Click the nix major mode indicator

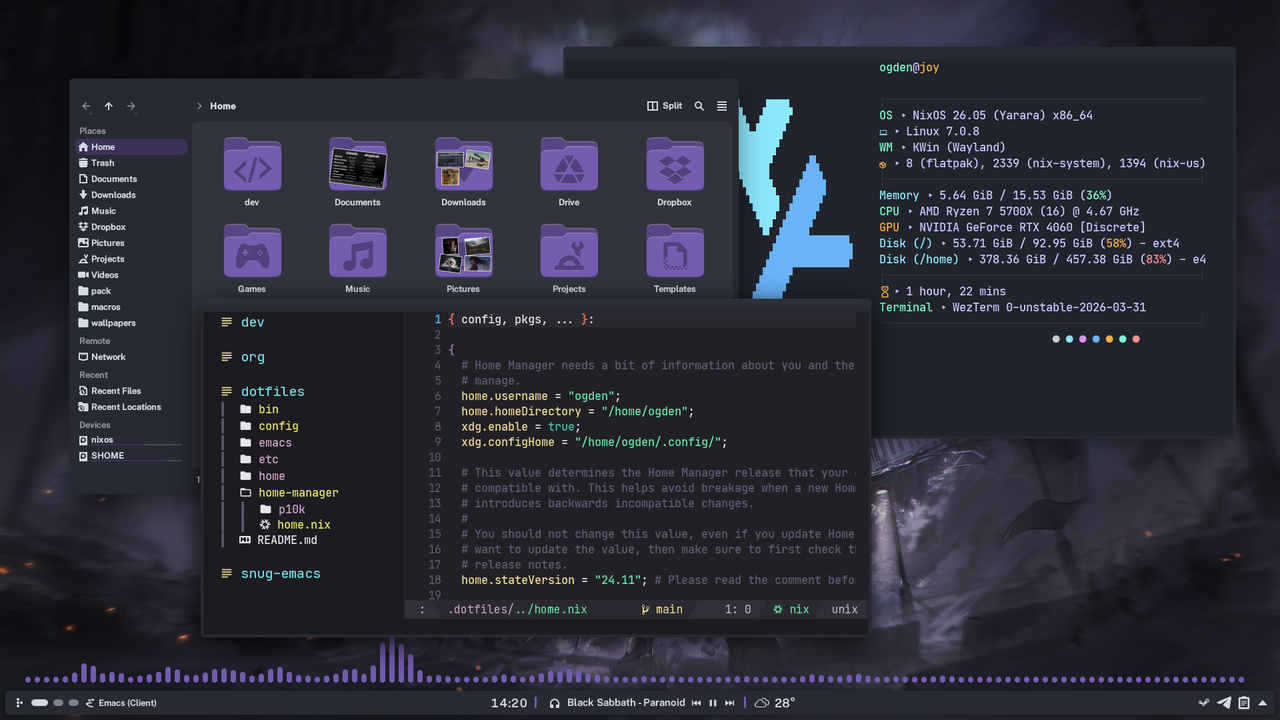[791, 609]
